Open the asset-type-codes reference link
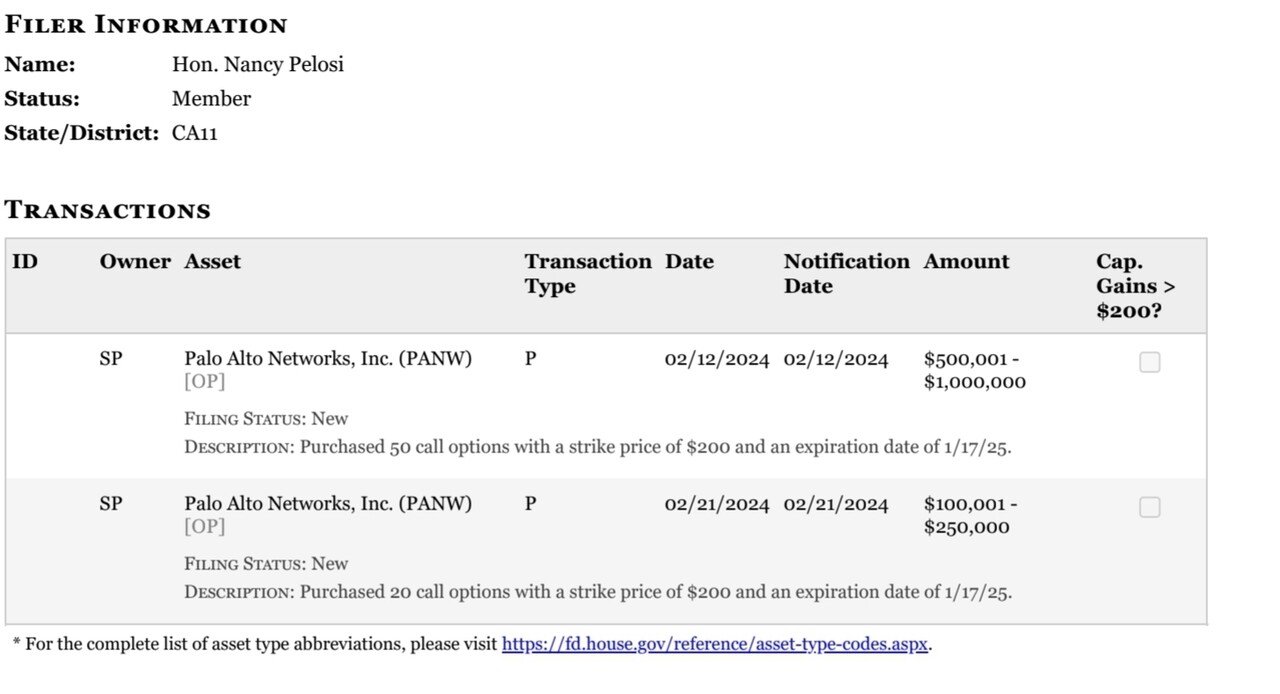The width and height of the screenshot is (1280, 694). [715, 644]
